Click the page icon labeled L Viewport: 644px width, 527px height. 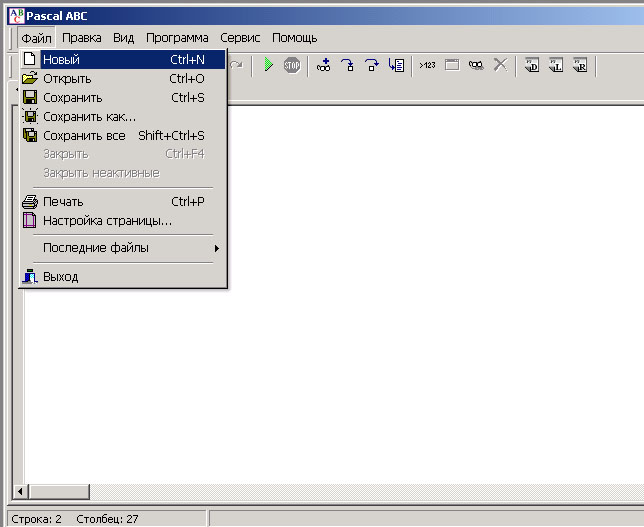coord(556,65)
